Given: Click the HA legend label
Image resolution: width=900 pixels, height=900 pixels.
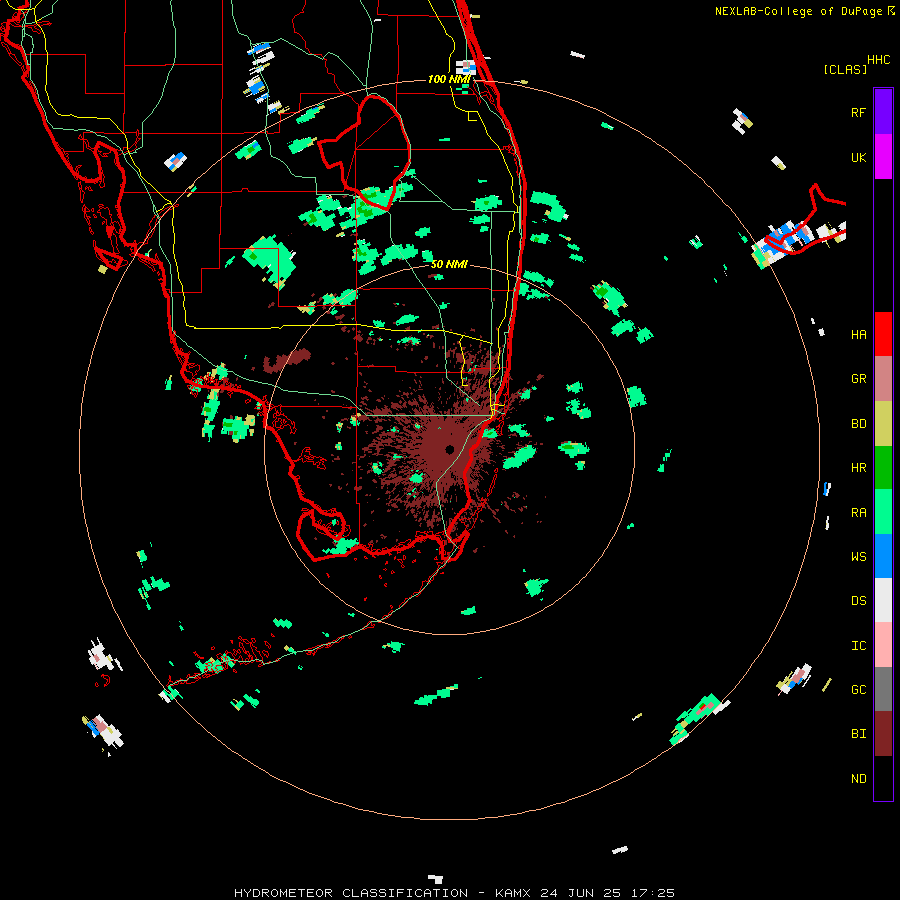Looking at the screenshot, I should 858,335.
